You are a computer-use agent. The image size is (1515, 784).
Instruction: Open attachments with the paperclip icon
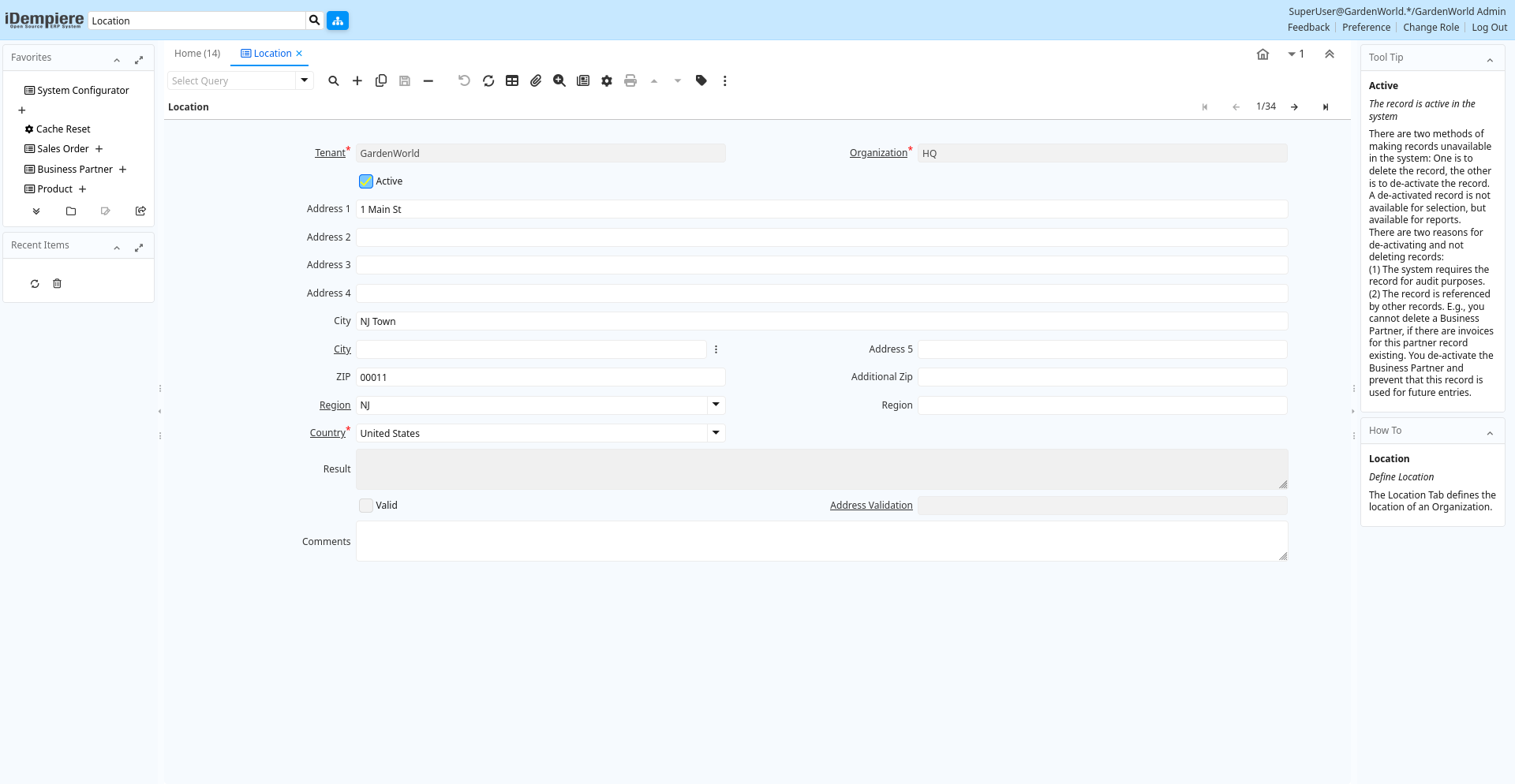[x=536, y=80]
